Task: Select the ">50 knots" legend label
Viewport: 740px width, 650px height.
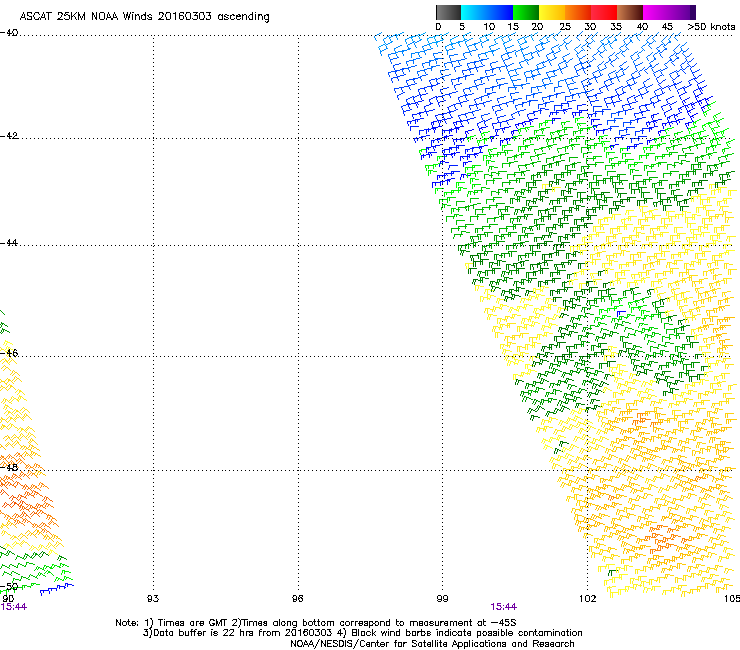Action: pos(711,27)
